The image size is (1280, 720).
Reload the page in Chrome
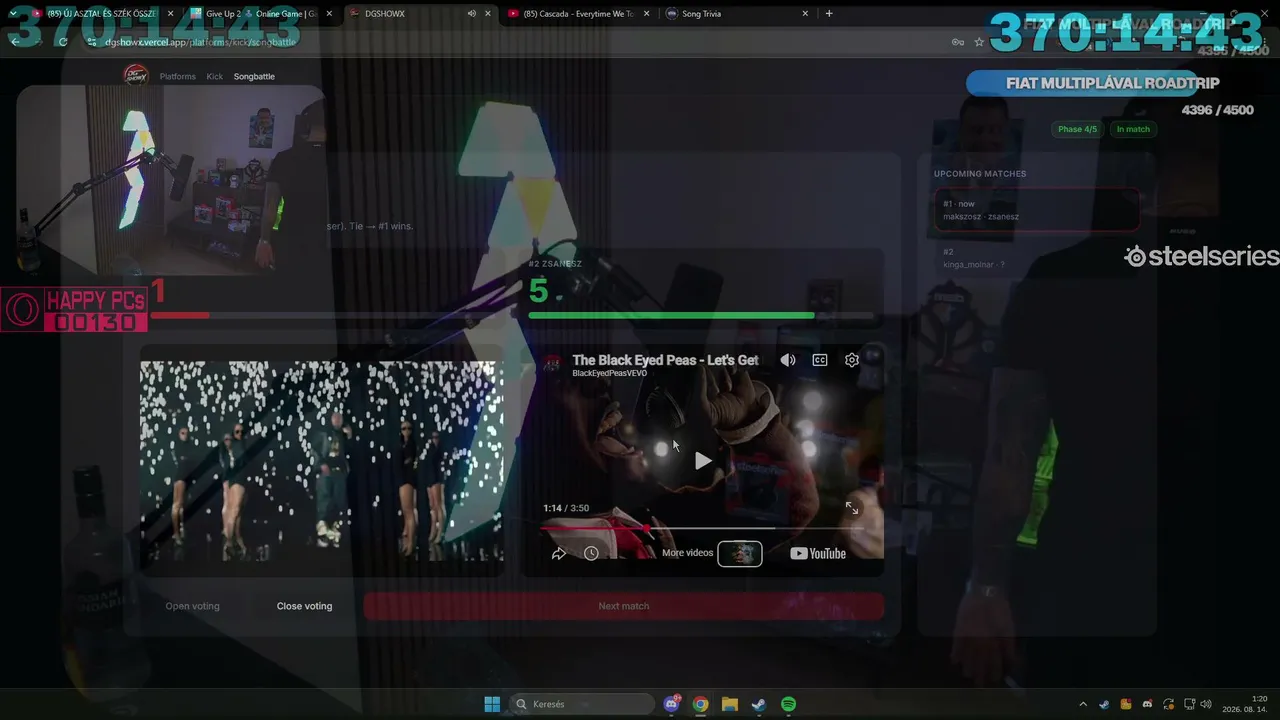pos(63,42)
